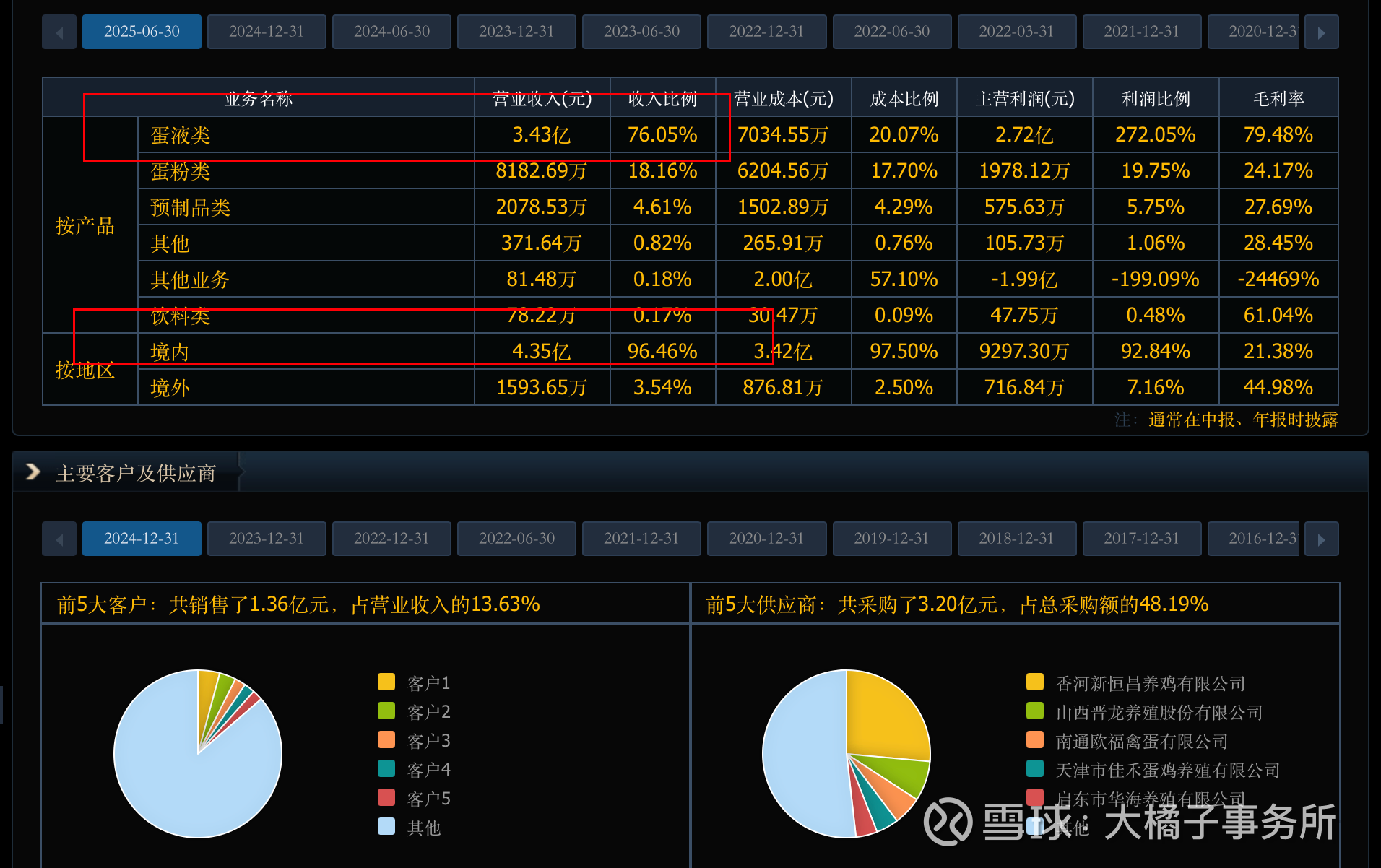Toggle 香河新恒昌养鸡有限公司 legend swatch
Screen dimensions: 1381x868
click(1035, 682)
